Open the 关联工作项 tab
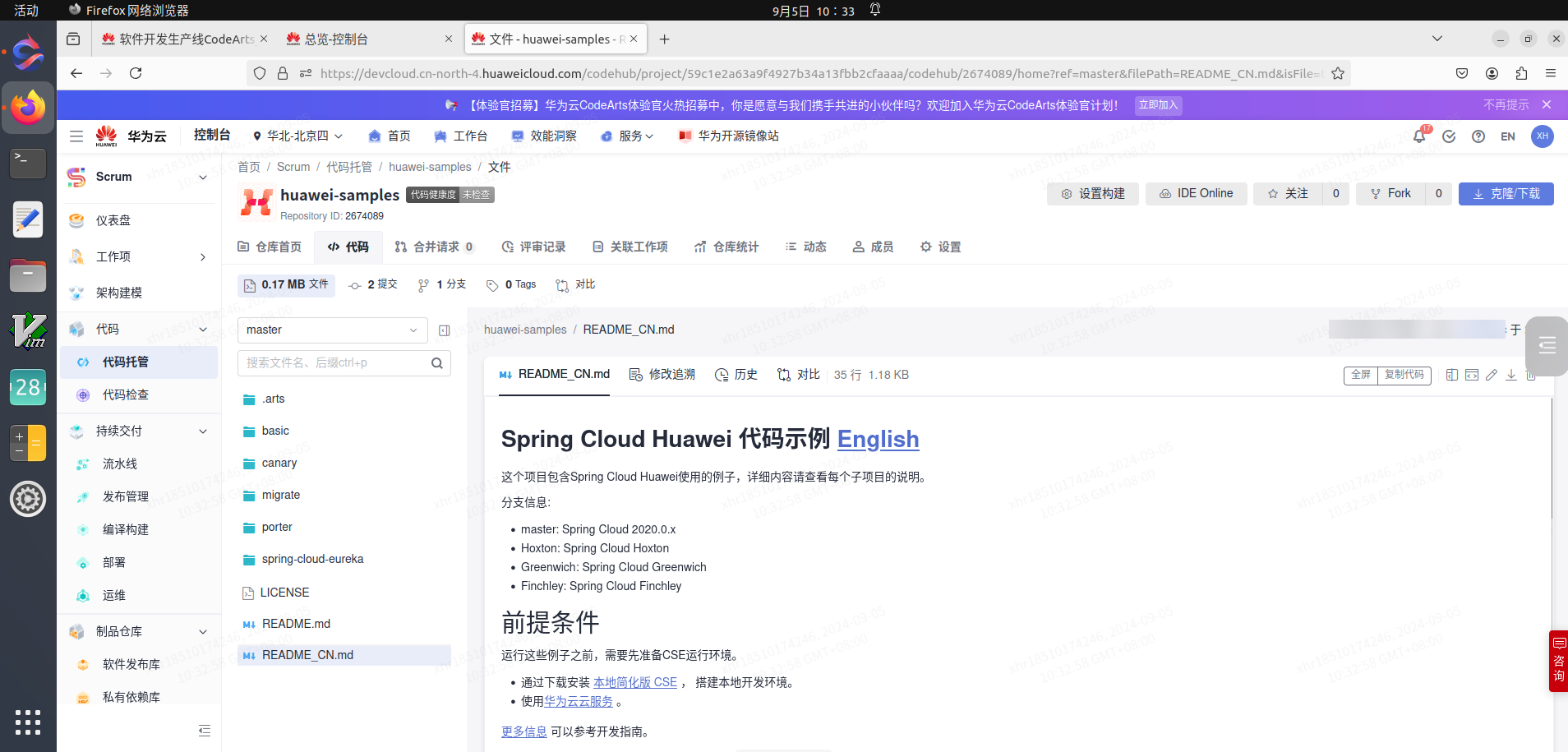The width and height of the screenshot is (1568, 752). point(630,247)
